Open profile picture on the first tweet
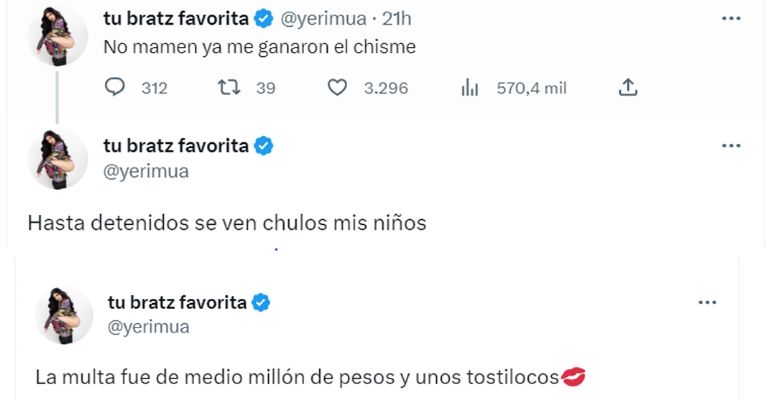Image resolution: width=768 pixels, height=400 pixels. 57,34
